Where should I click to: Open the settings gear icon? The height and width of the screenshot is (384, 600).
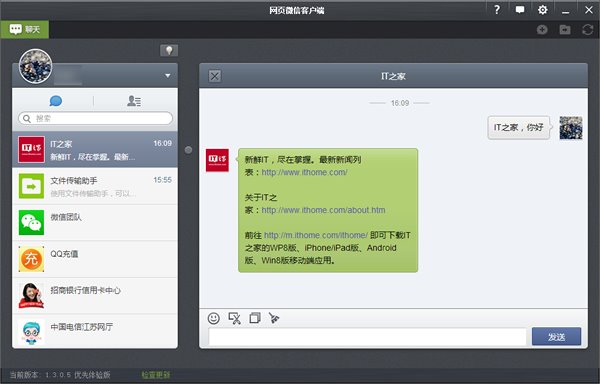tap(543, 10)
